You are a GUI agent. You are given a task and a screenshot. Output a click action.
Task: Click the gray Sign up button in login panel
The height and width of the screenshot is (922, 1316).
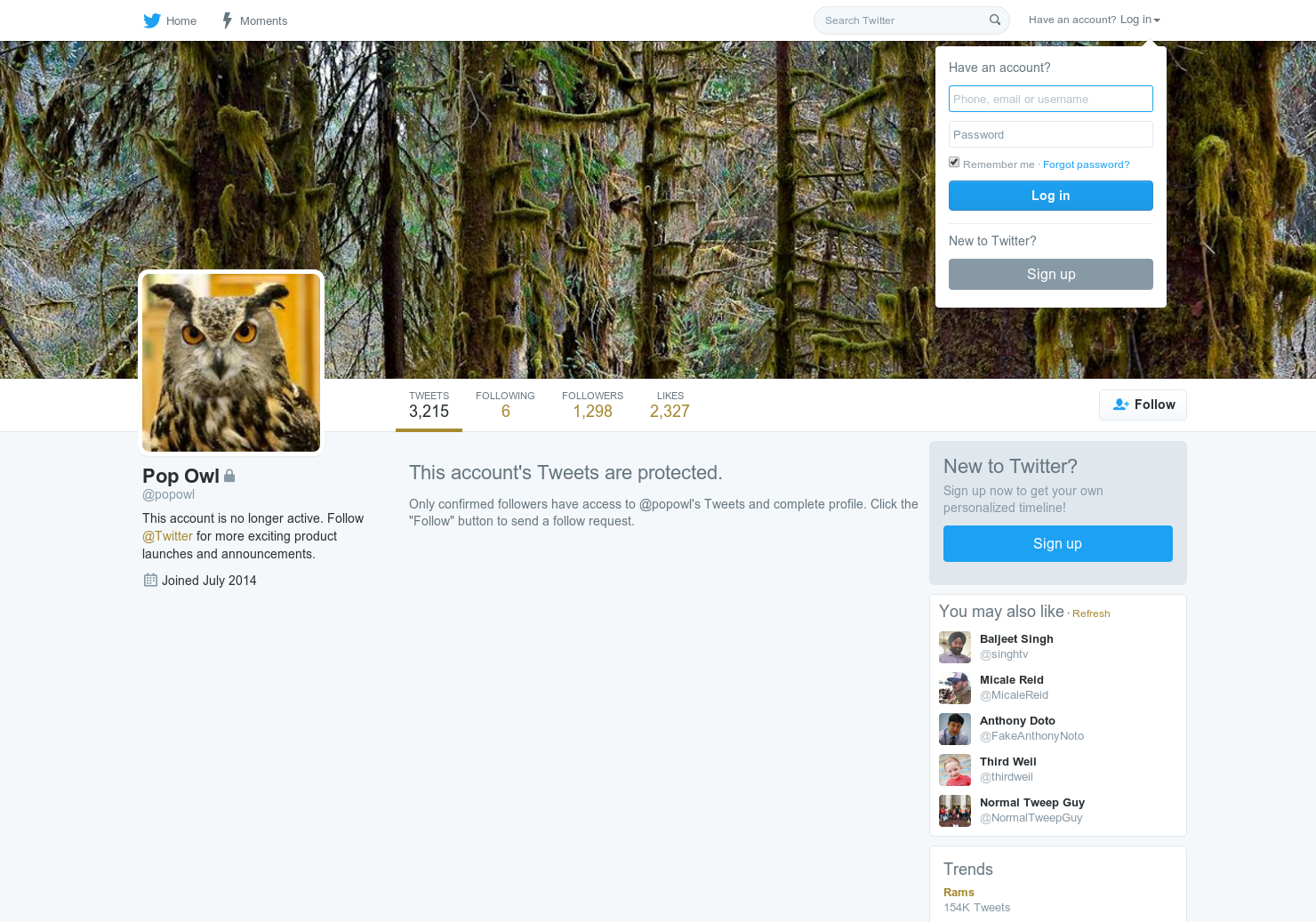[x=1051, y=274]
